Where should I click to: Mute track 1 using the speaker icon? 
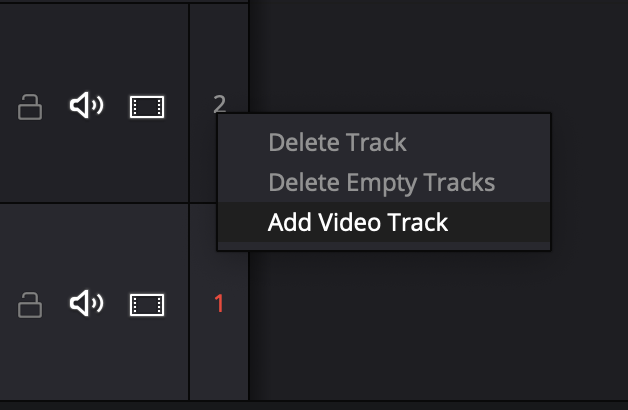pos(86,303)
